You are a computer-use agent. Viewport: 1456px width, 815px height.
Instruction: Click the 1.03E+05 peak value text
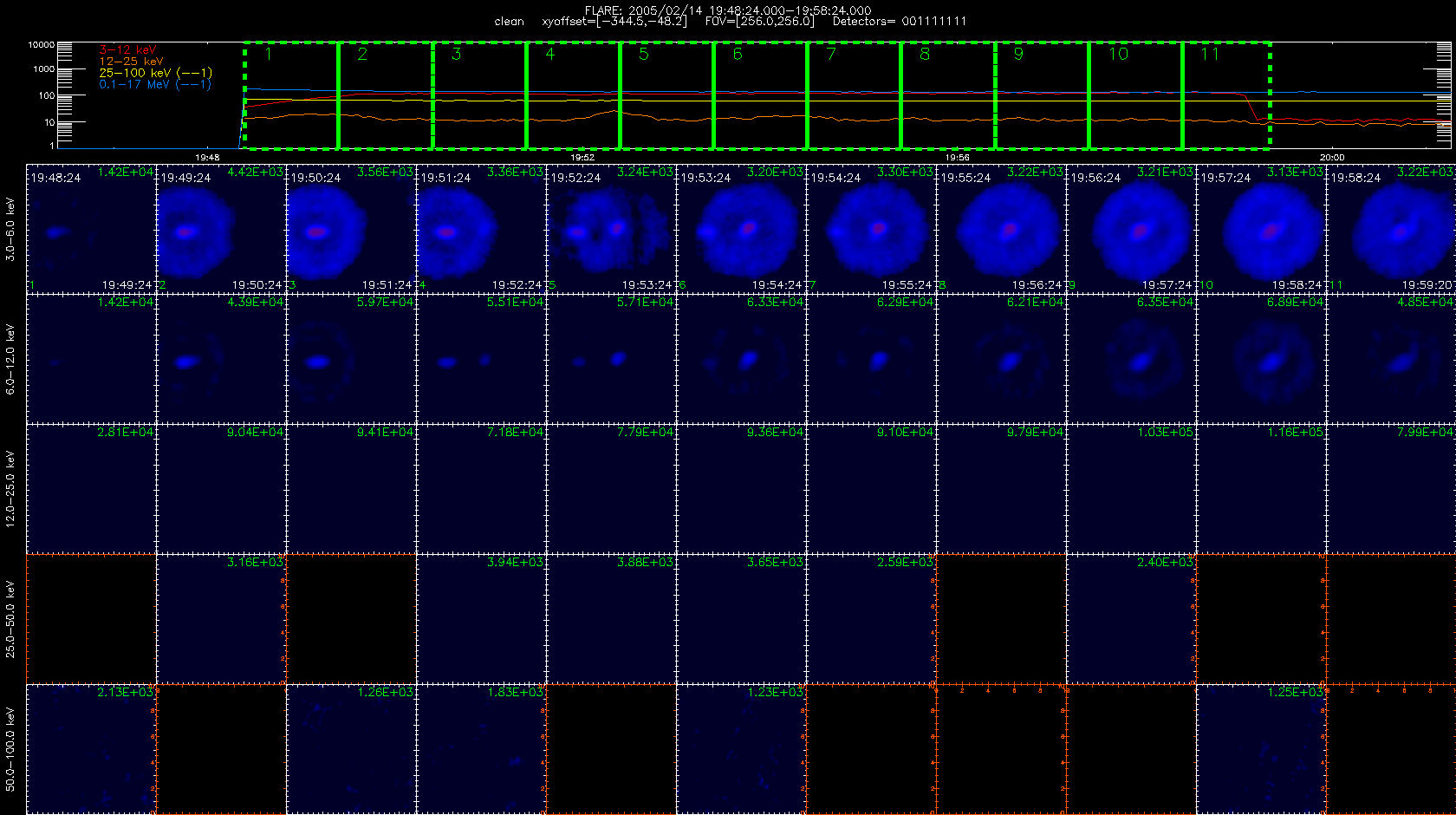[1166, 432]
